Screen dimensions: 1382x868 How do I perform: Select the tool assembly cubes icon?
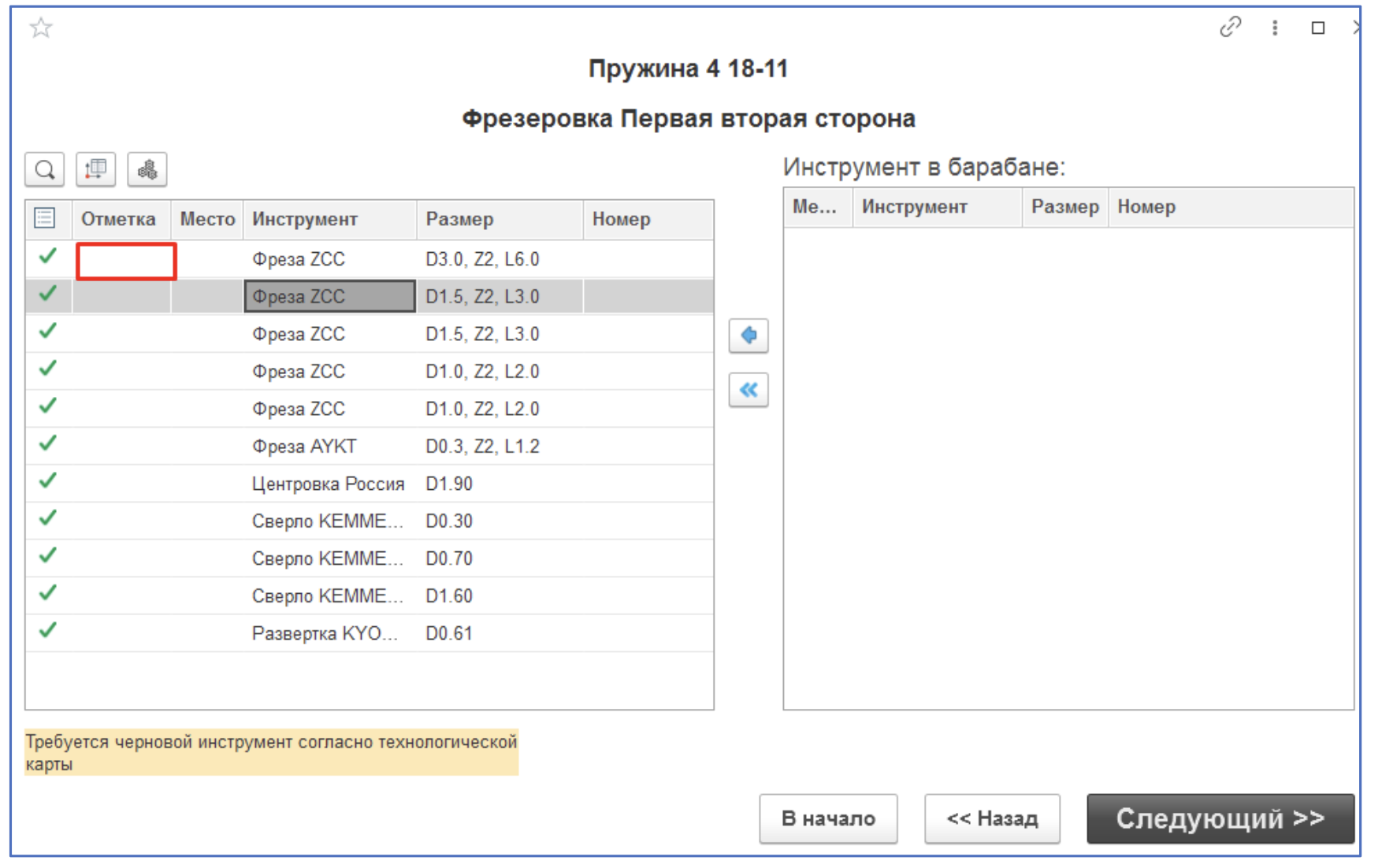pyautogui.click(x=147, y=169)
